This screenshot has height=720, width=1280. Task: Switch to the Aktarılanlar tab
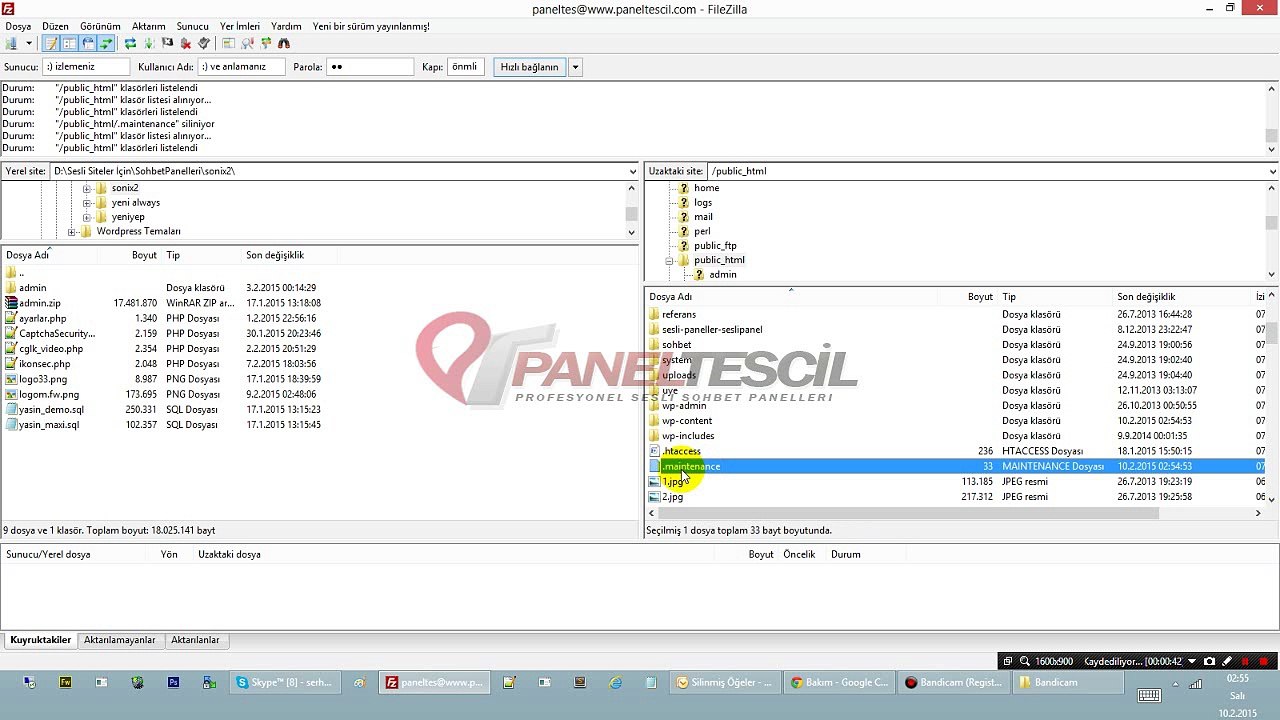(195, 640)
